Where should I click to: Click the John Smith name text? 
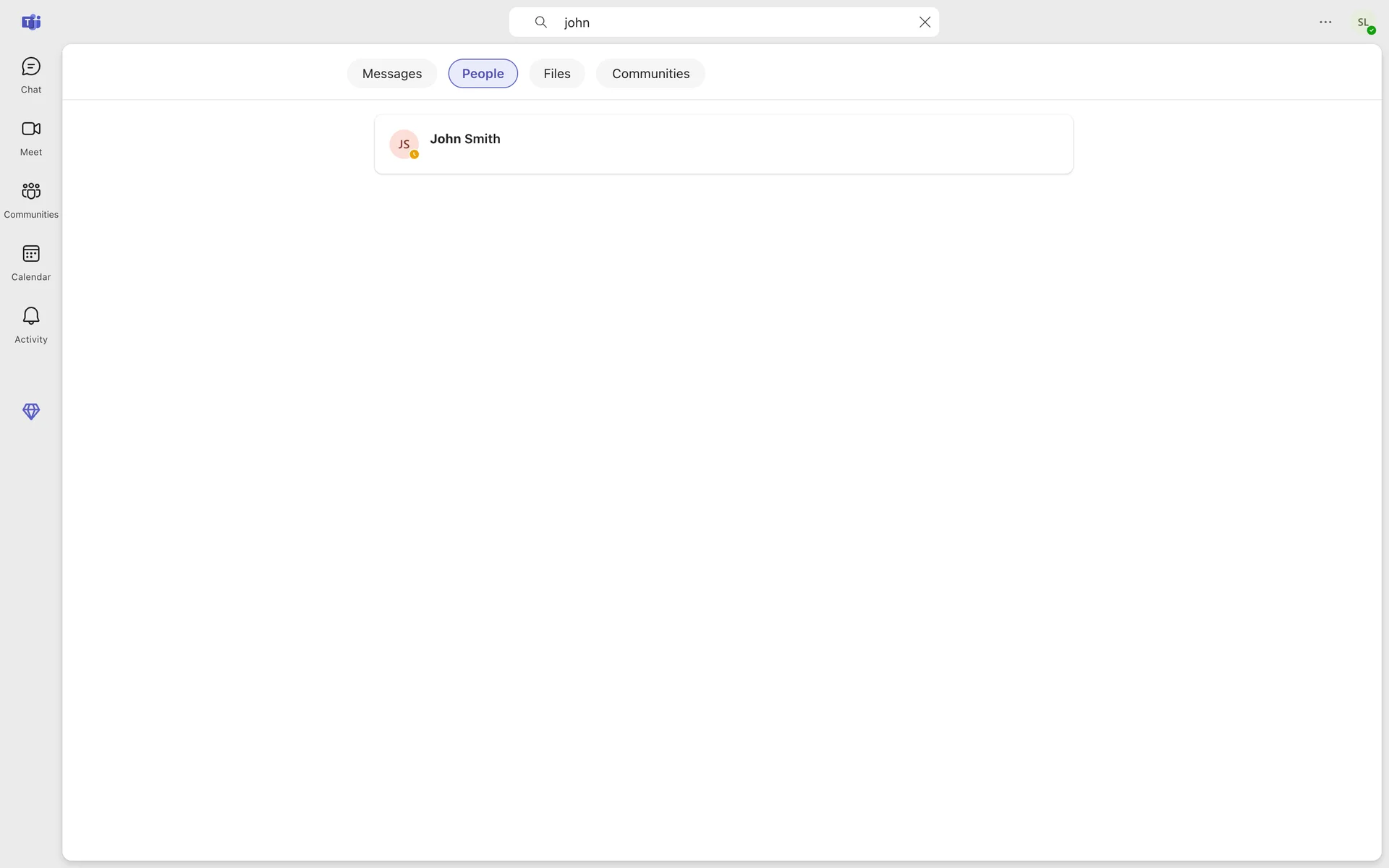tap(465, 139)
